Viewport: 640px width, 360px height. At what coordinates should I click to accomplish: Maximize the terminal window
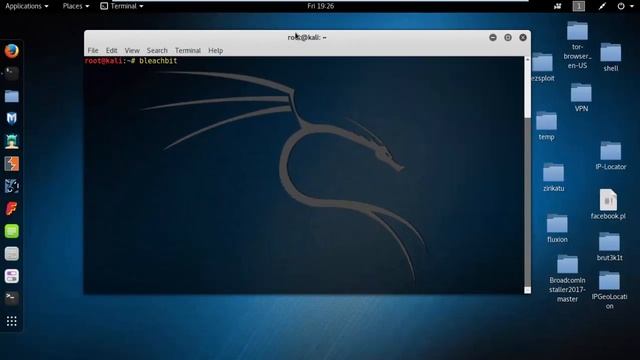tap(508, 38)
